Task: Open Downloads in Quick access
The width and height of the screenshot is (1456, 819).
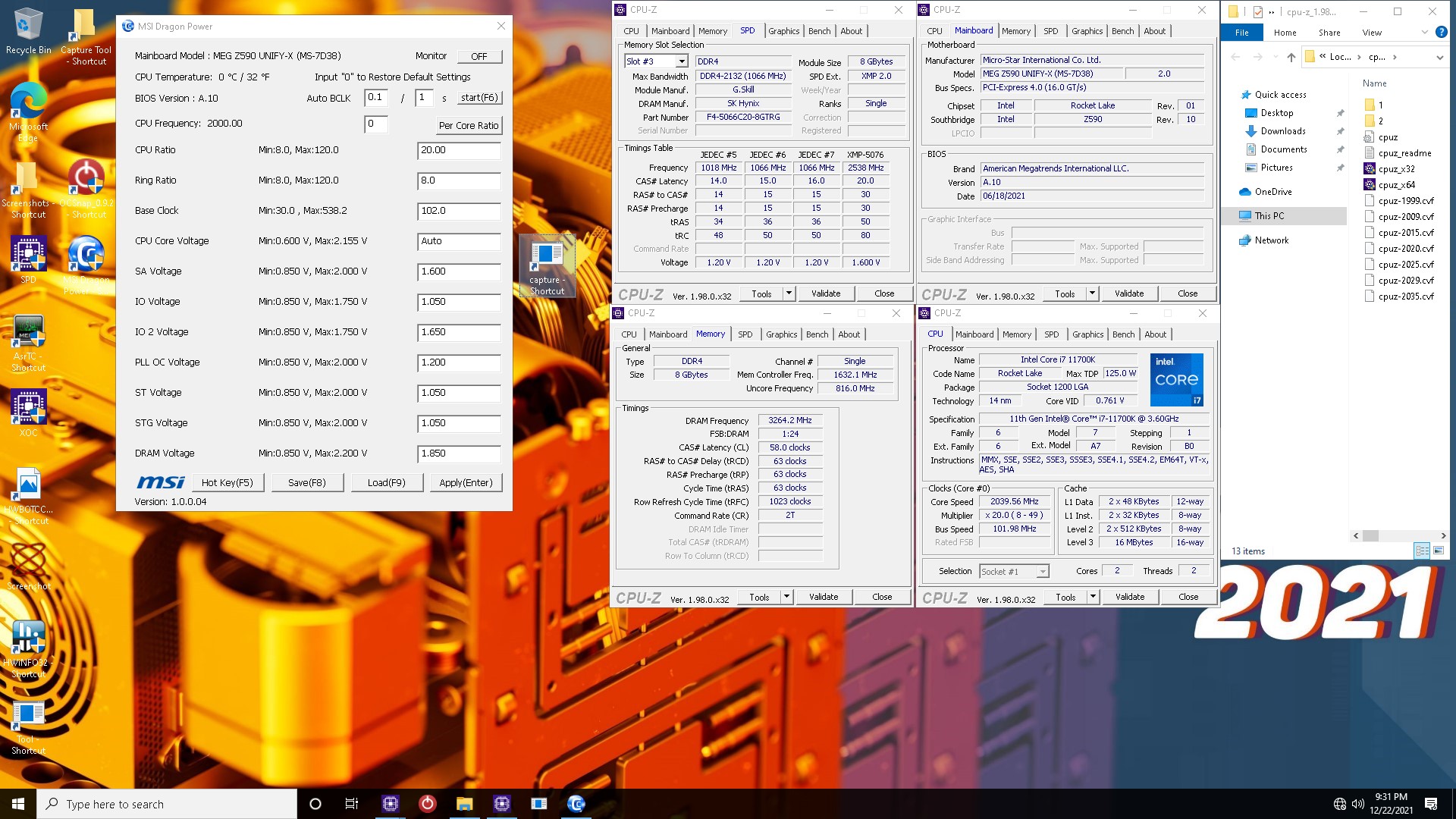Action: [x=1282, y=131]
